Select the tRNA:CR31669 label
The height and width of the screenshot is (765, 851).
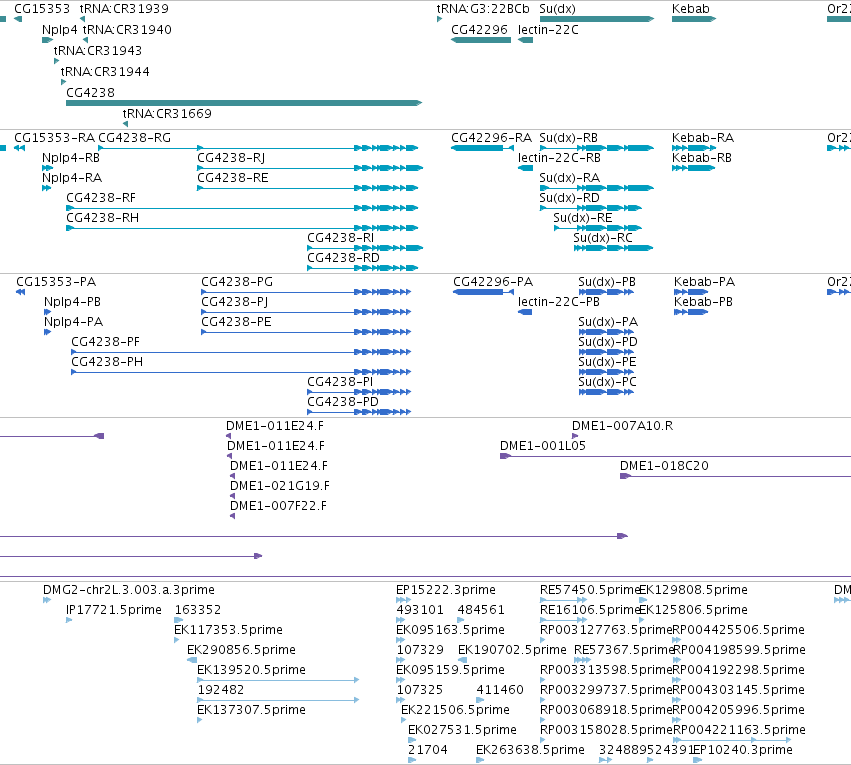pyautogui.click(x=167, y=113)
